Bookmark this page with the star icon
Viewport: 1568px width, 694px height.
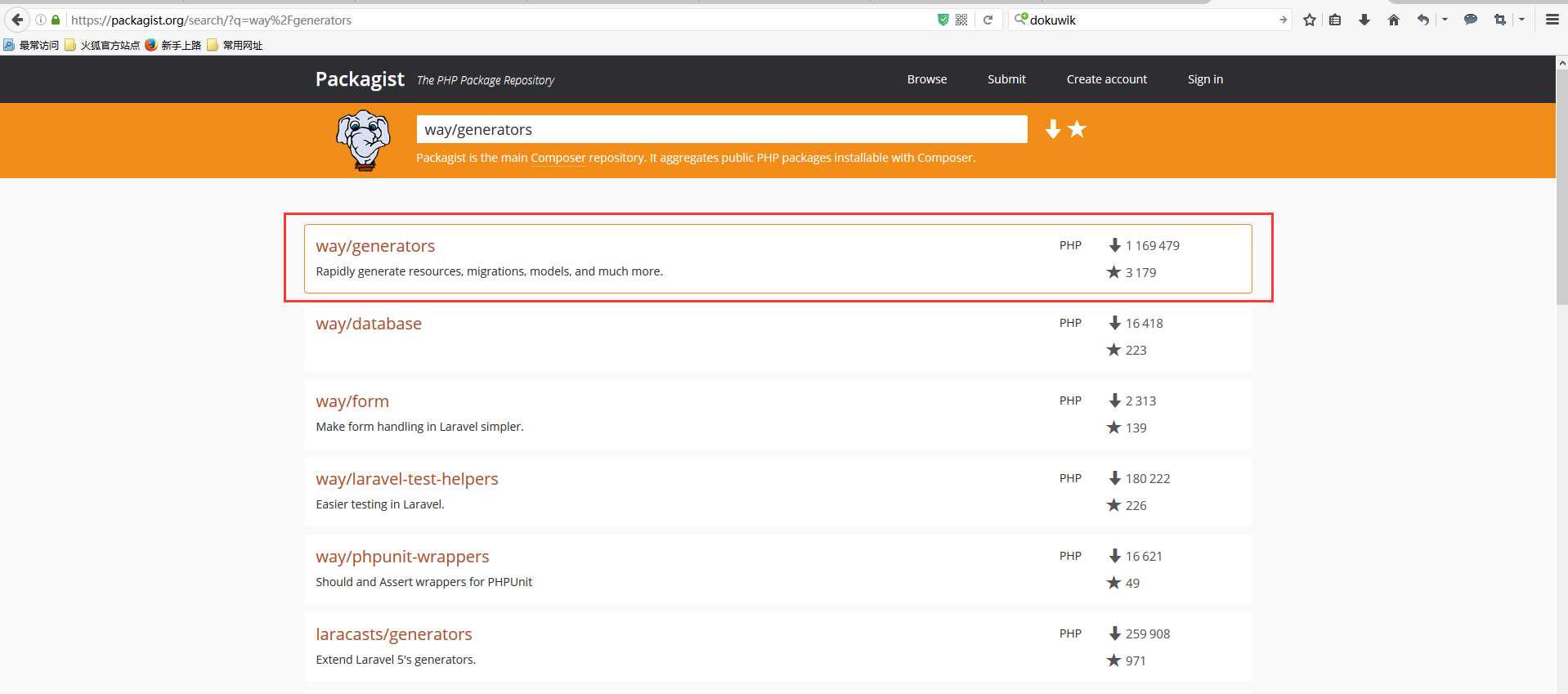pos(1310,20)
